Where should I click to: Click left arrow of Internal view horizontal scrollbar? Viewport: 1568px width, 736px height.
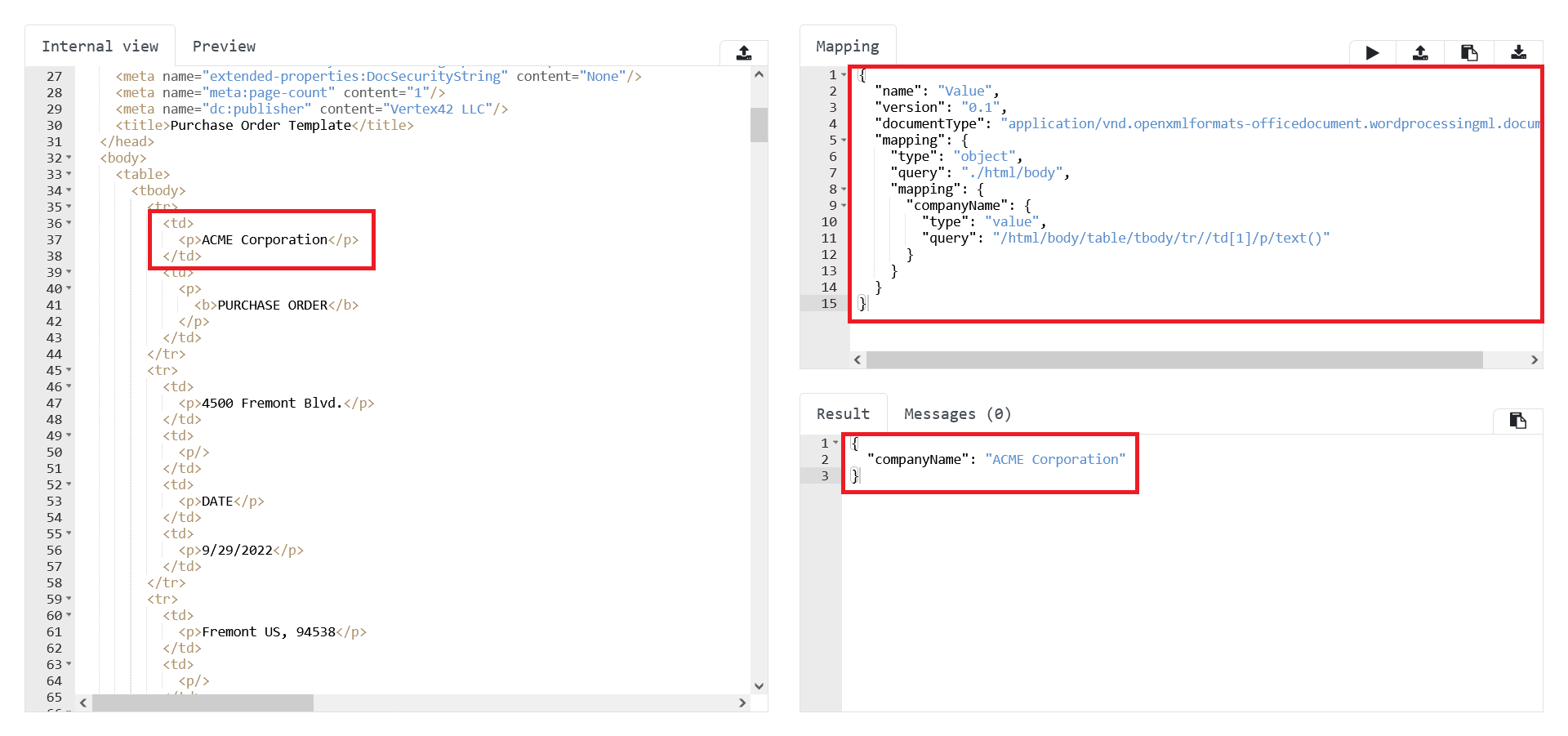pyautogui.click(x=83, y=703)
